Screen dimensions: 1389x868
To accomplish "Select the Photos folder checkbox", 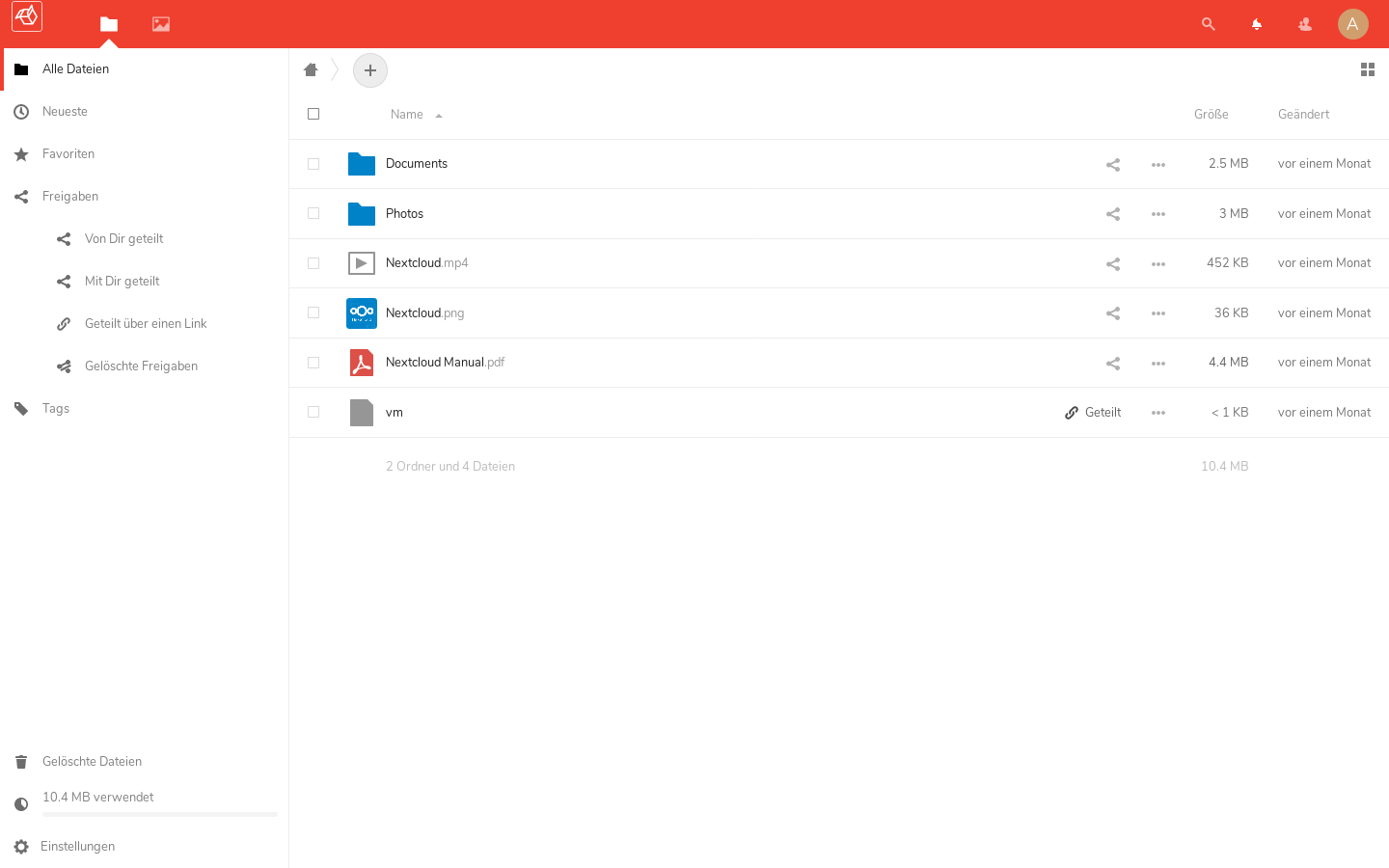I will click(x=313, y=213).
